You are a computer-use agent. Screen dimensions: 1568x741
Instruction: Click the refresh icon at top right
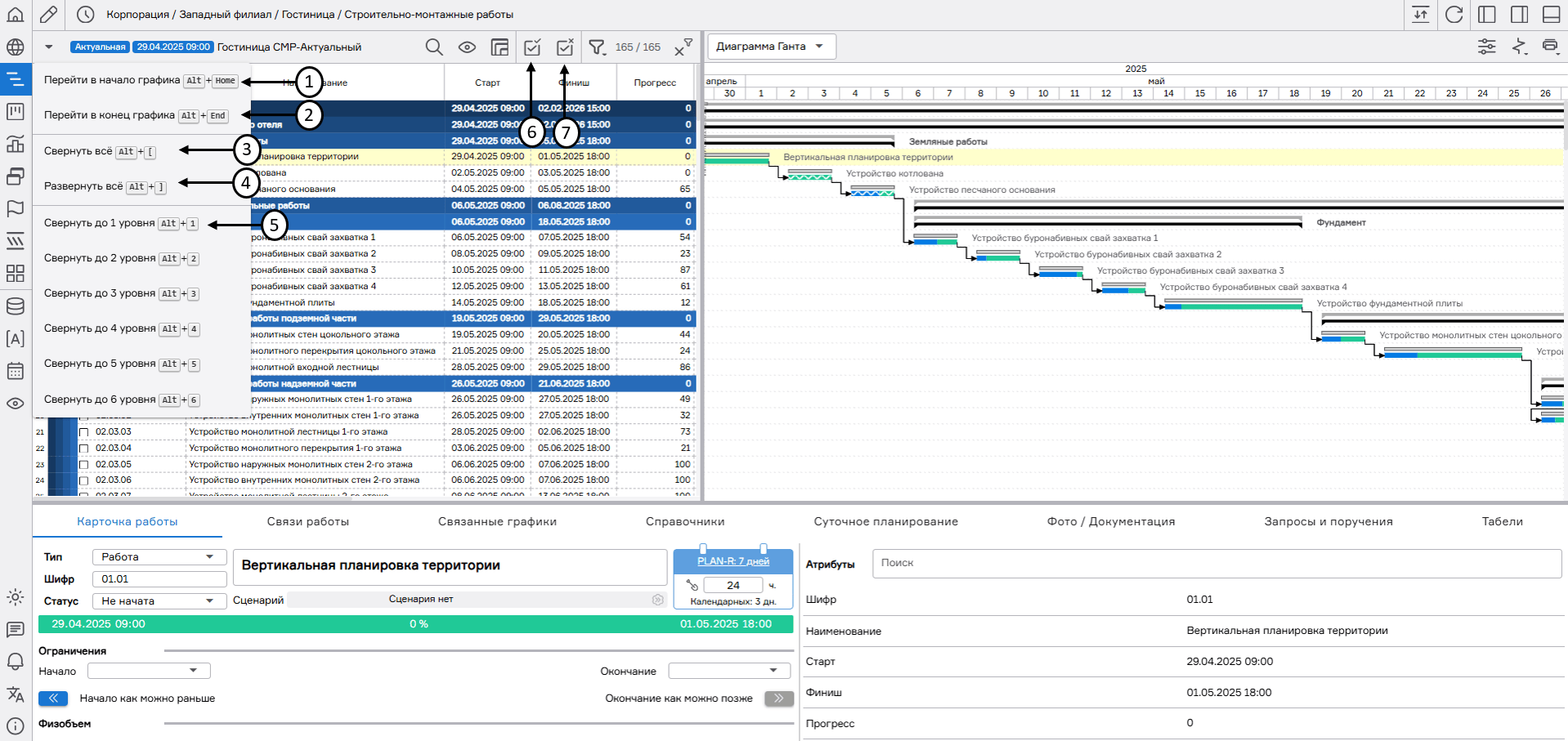(1454, 15)
